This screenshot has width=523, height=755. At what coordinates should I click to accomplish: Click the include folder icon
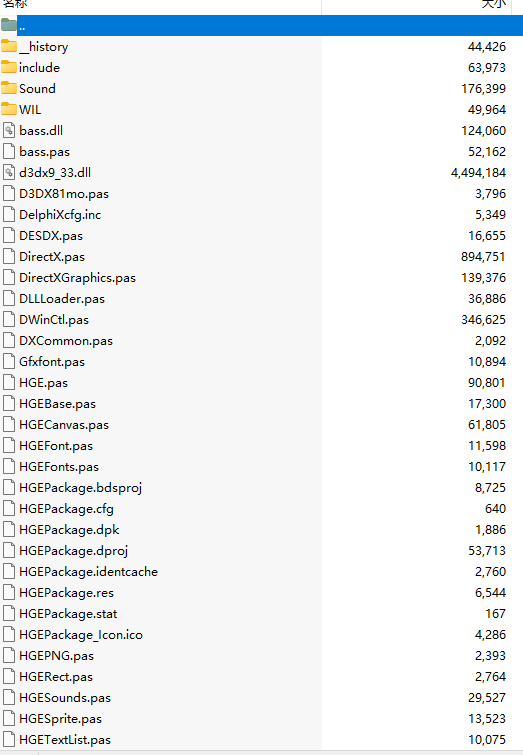[9, 67]
